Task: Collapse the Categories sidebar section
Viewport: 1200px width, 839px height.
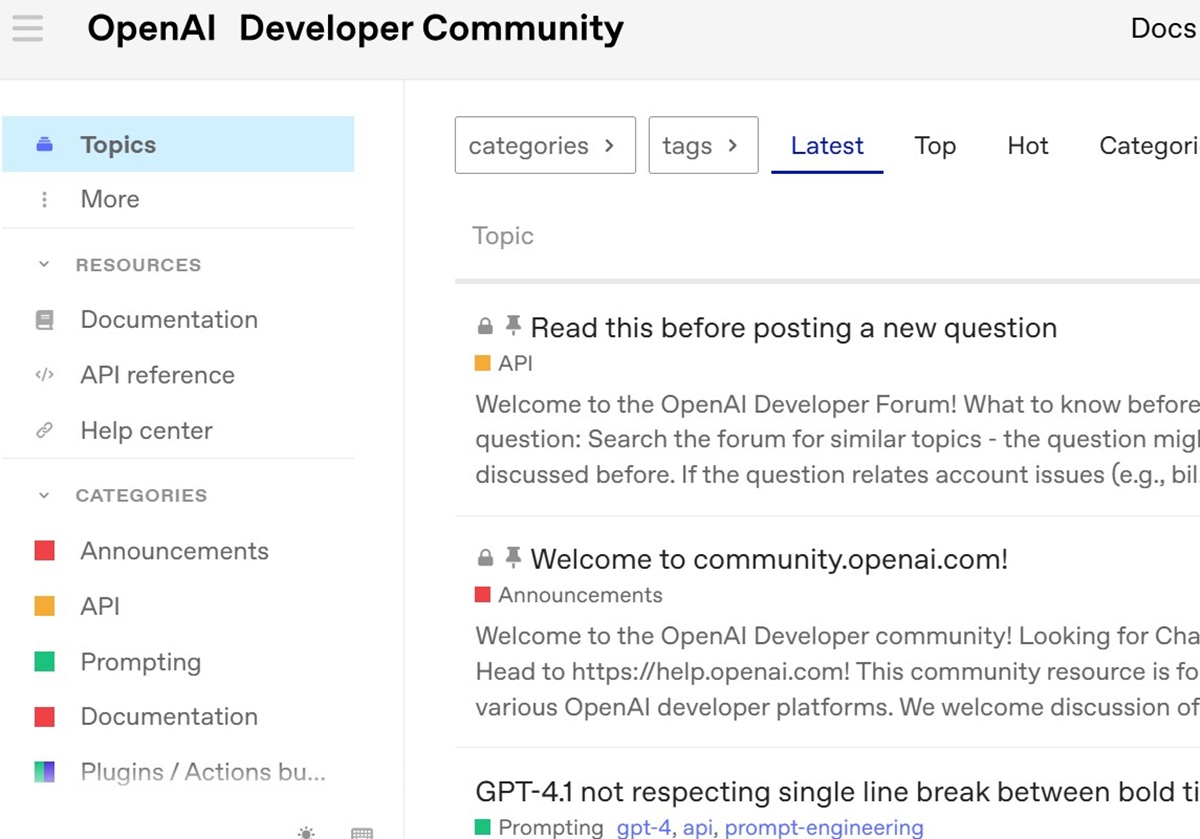Action: (x=44, y=495)
